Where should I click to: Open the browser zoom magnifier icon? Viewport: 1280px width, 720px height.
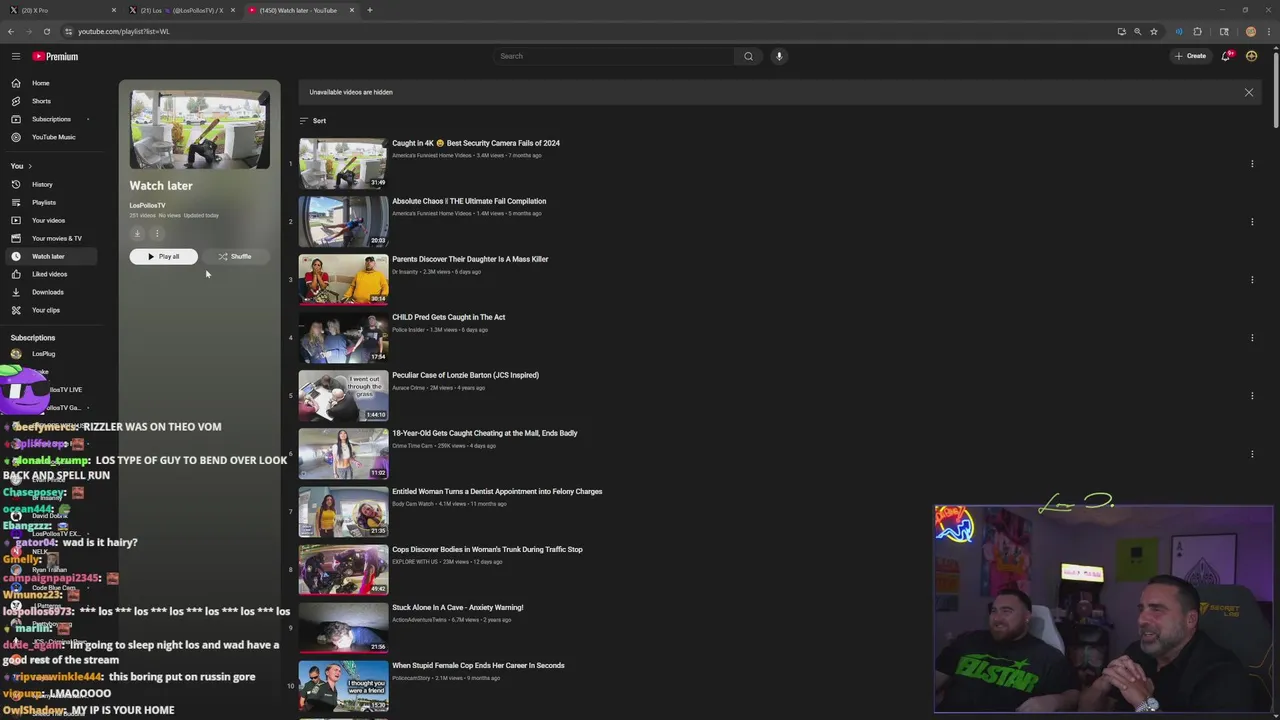click(1137, 31)
